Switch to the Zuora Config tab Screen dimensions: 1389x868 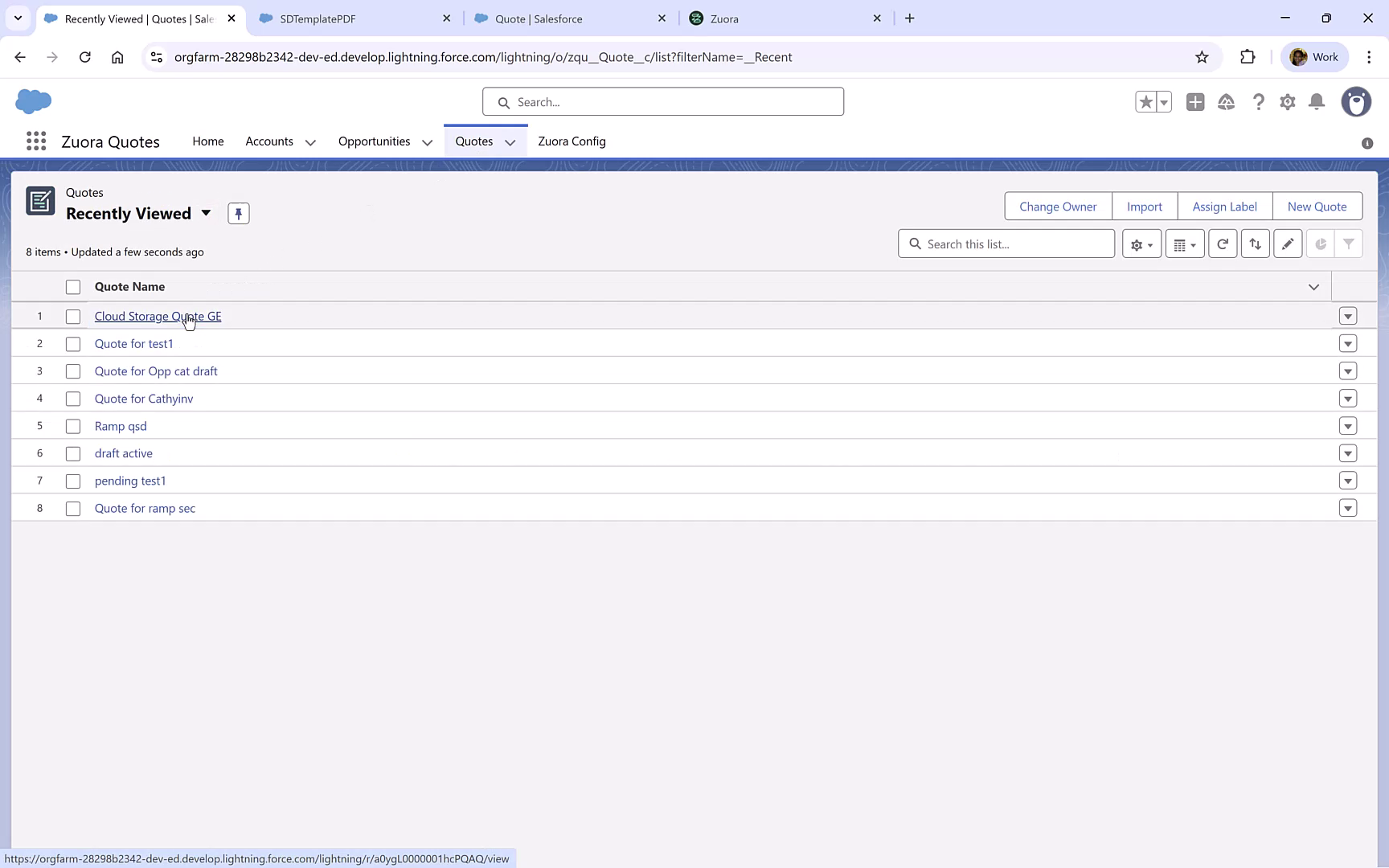tap(572, 141)
